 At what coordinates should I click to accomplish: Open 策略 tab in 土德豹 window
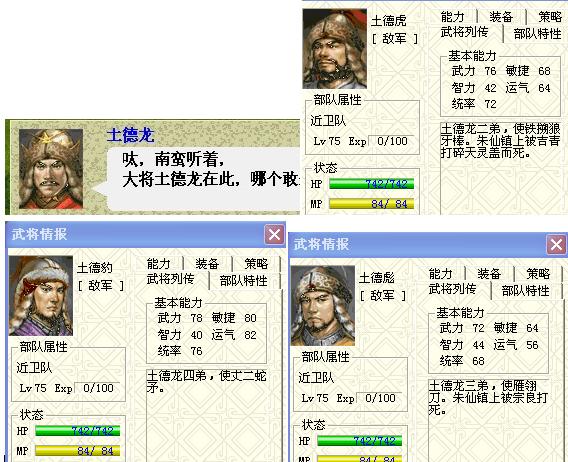[256, 264]
